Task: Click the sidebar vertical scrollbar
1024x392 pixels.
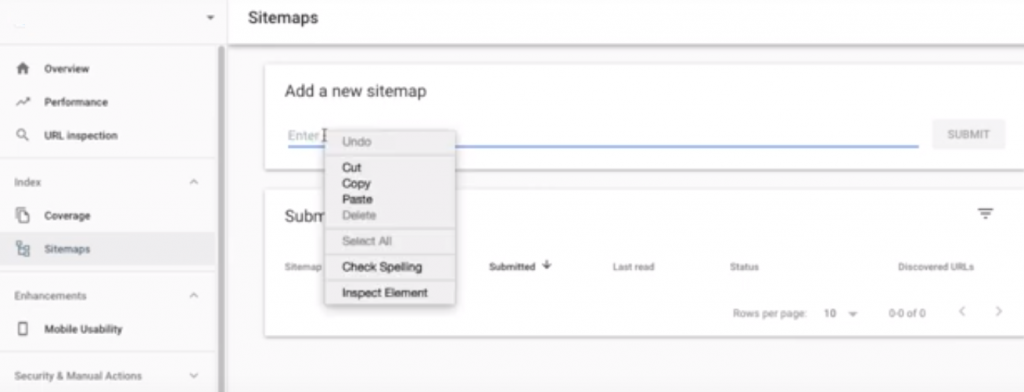Action: coord(221,219)
